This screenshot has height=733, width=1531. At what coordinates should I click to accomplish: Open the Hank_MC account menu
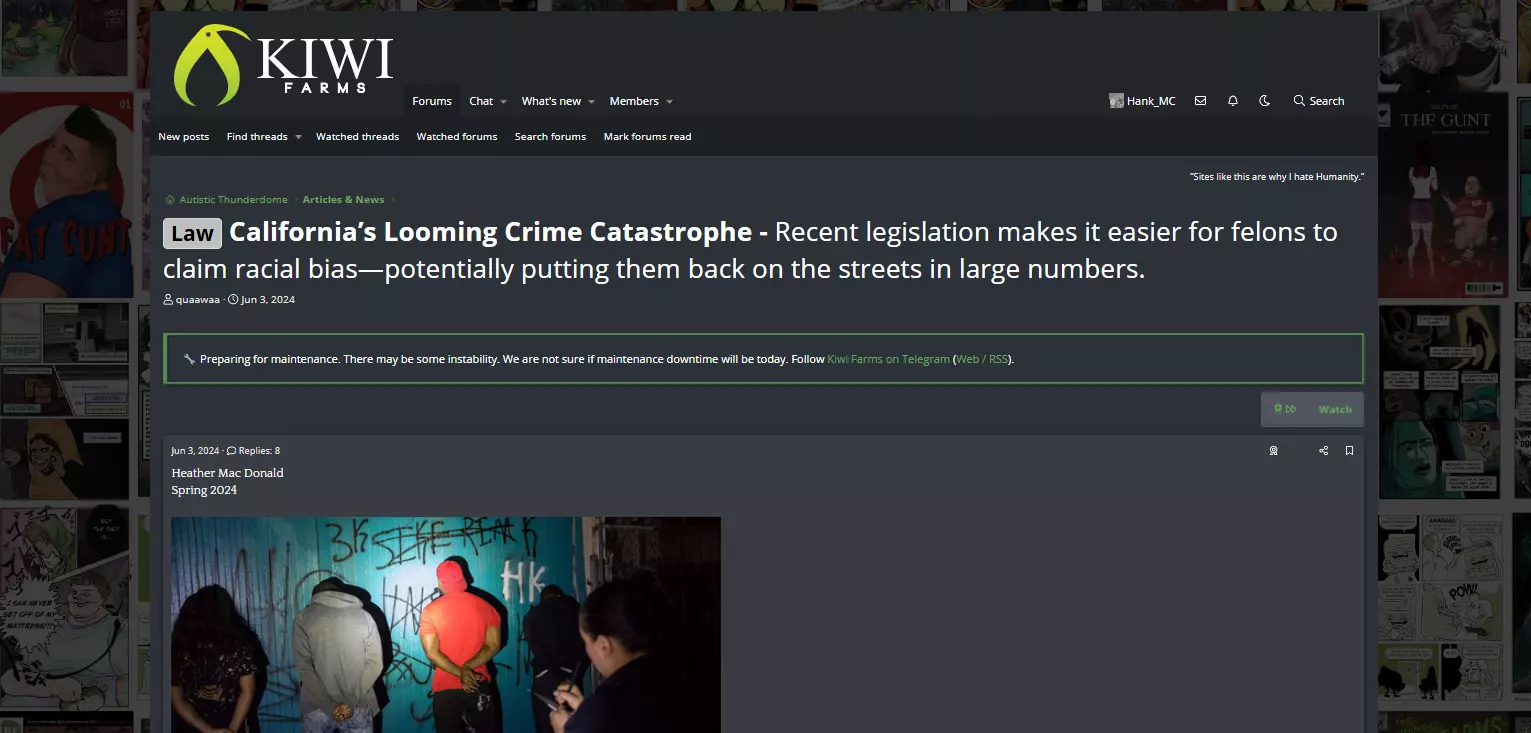pyautogui.click(x=1151, y=101)
